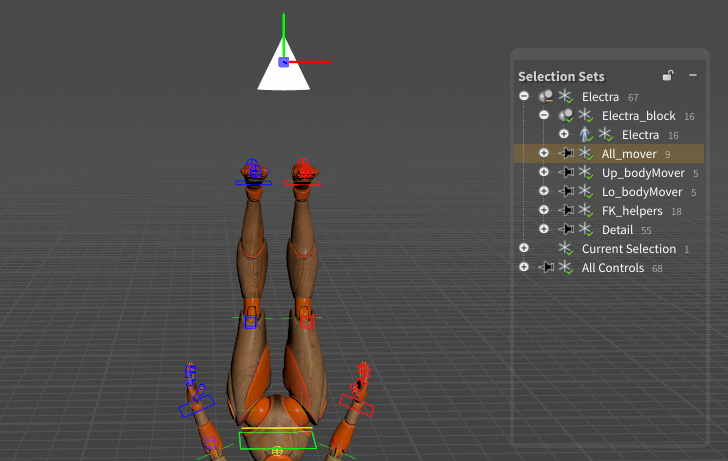Collapse the Electra_block tree node
This screenshot has width=728, height=461.
pyautogui.click(x=544, y=115)
